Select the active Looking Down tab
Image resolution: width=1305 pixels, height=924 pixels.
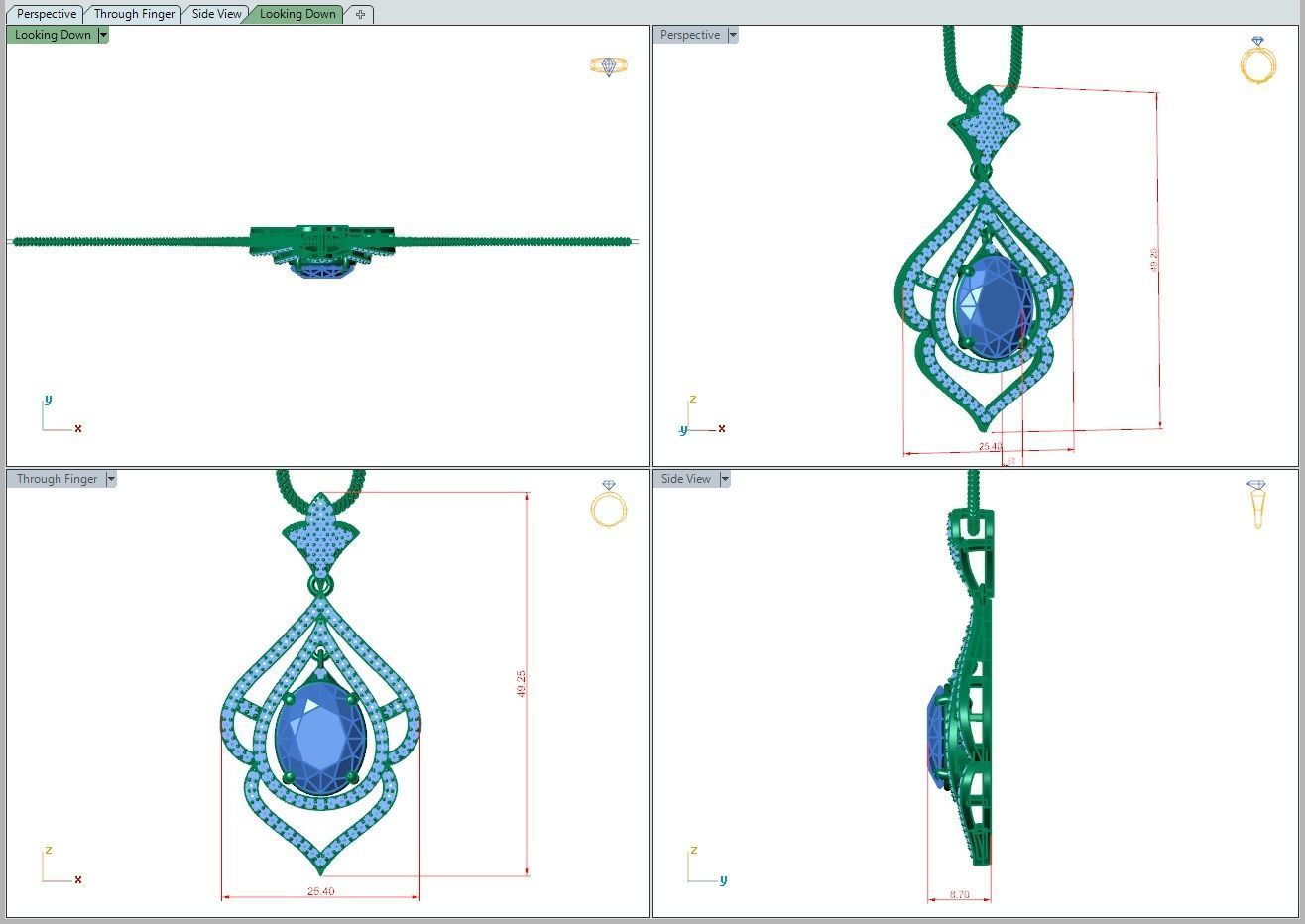pyautogui.click(x=297, y=14)
